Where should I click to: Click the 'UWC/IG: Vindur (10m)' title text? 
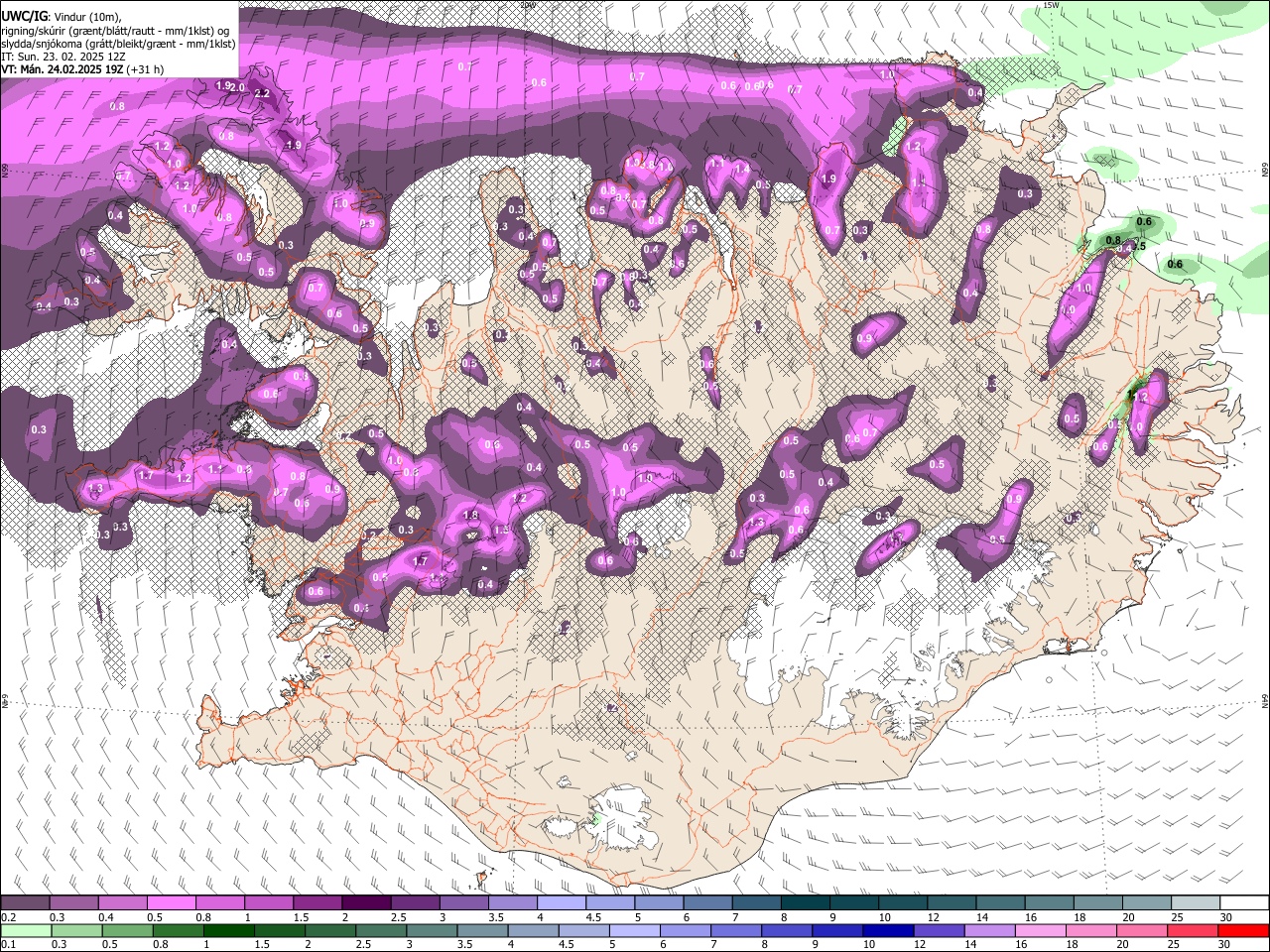[62, 16]
